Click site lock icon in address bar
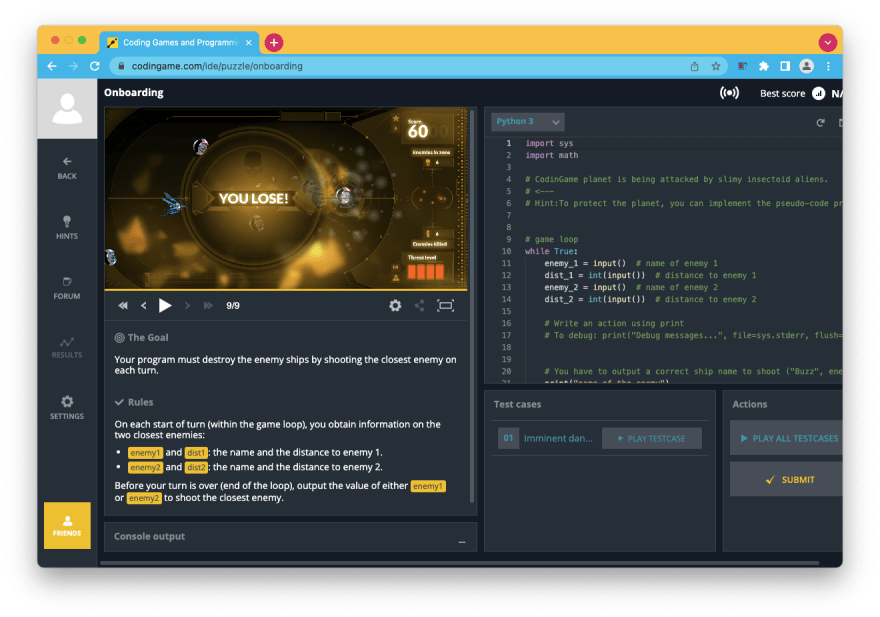This screenshot has width=880, height=617. click(x=121, y=66)
